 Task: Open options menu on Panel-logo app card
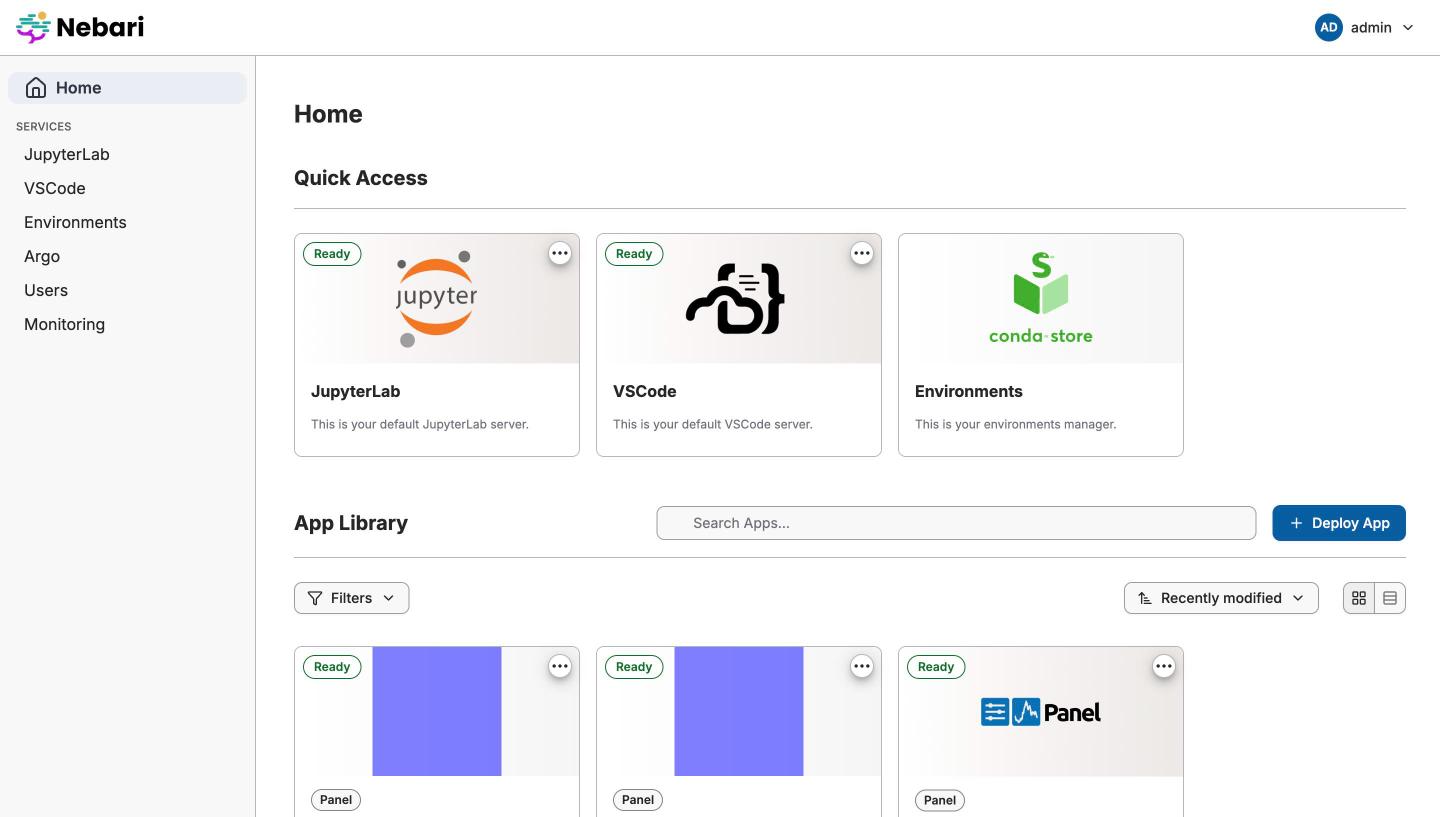point(1164,667)
